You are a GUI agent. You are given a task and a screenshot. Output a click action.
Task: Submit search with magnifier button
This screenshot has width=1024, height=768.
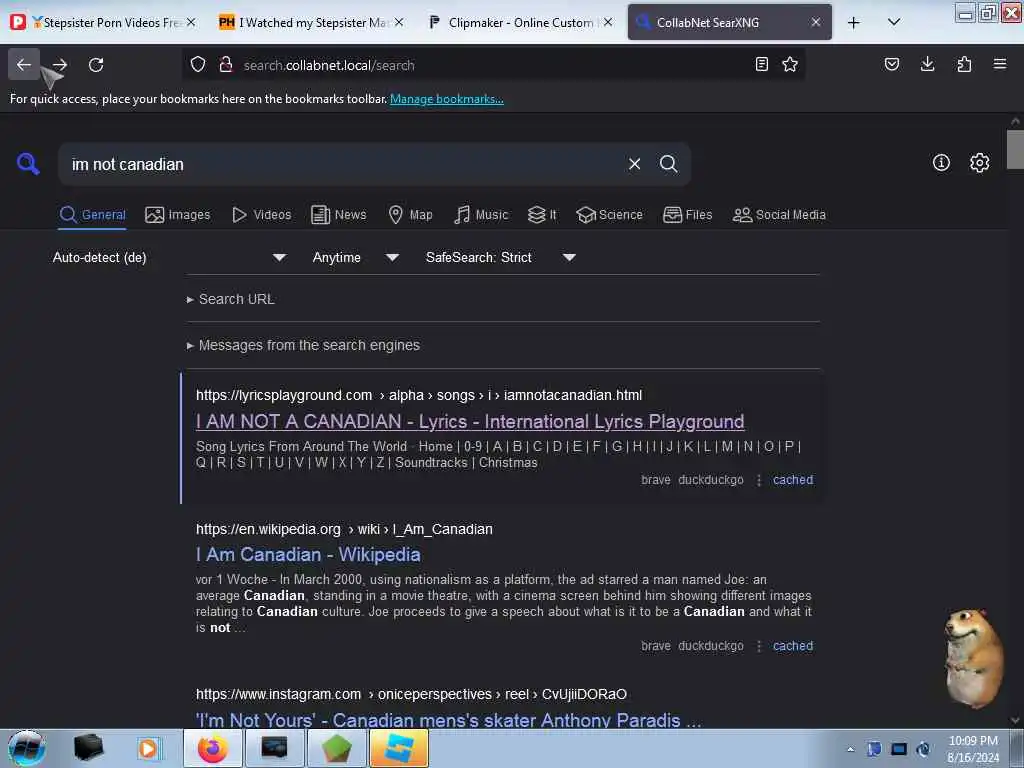[668, 164]
